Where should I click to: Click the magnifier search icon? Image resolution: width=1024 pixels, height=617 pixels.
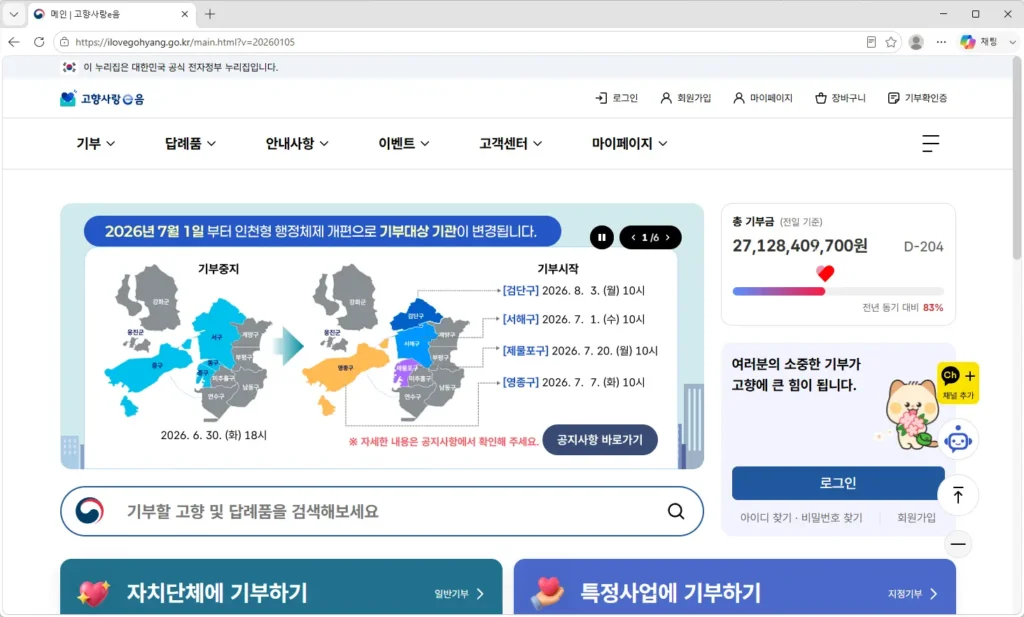click(676, 511)
